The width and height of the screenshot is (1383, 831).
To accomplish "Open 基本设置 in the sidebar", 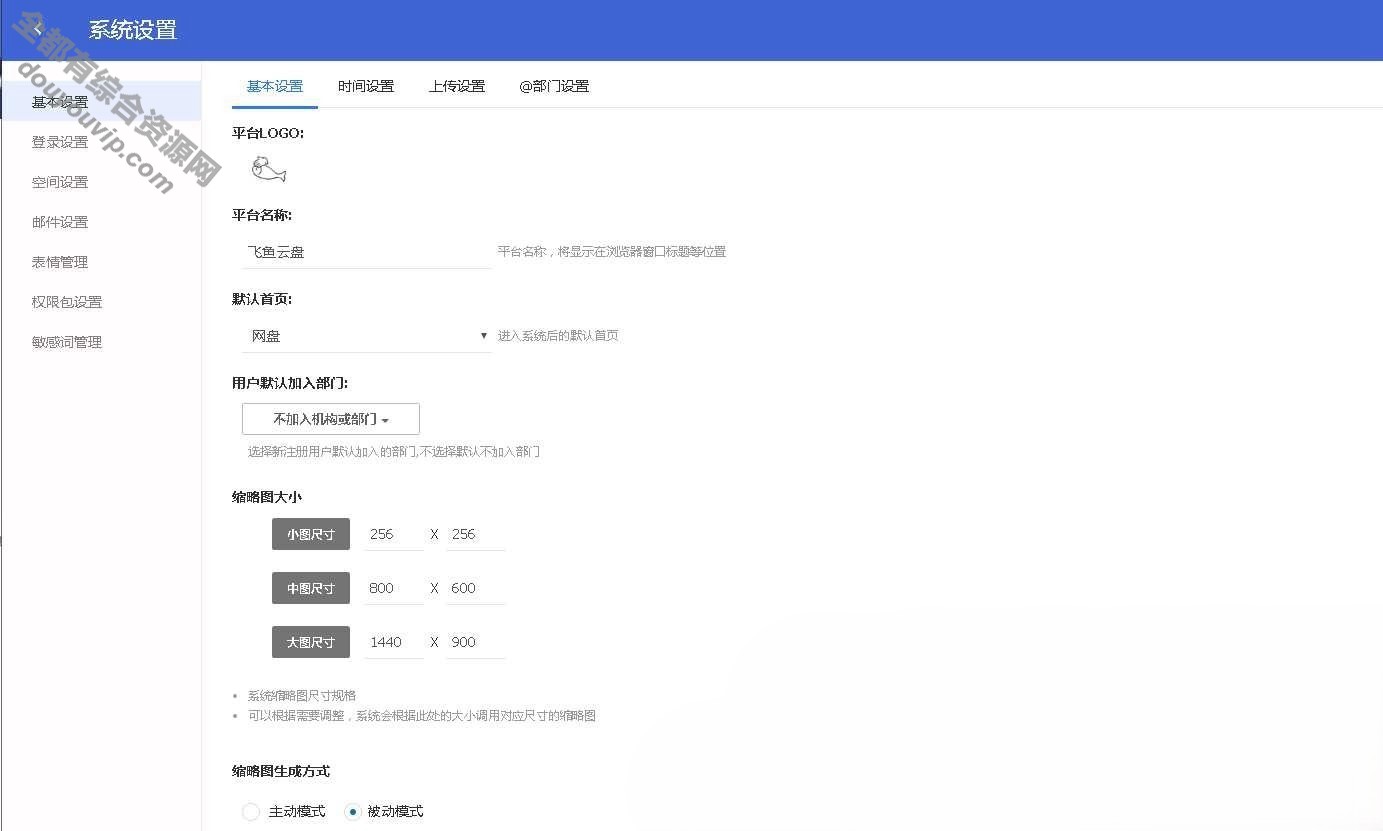I will pyautogui.click(x=100, y=102).
